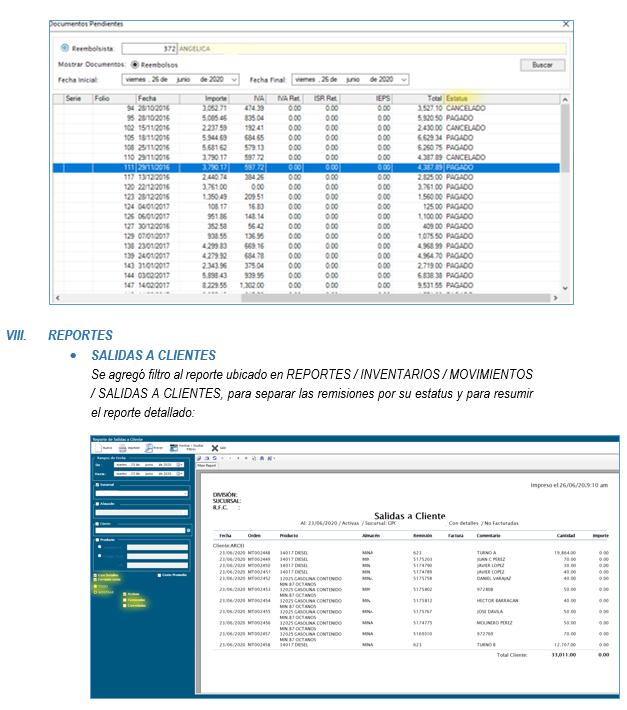Click order MT002448 in the report

coord(259,553)
